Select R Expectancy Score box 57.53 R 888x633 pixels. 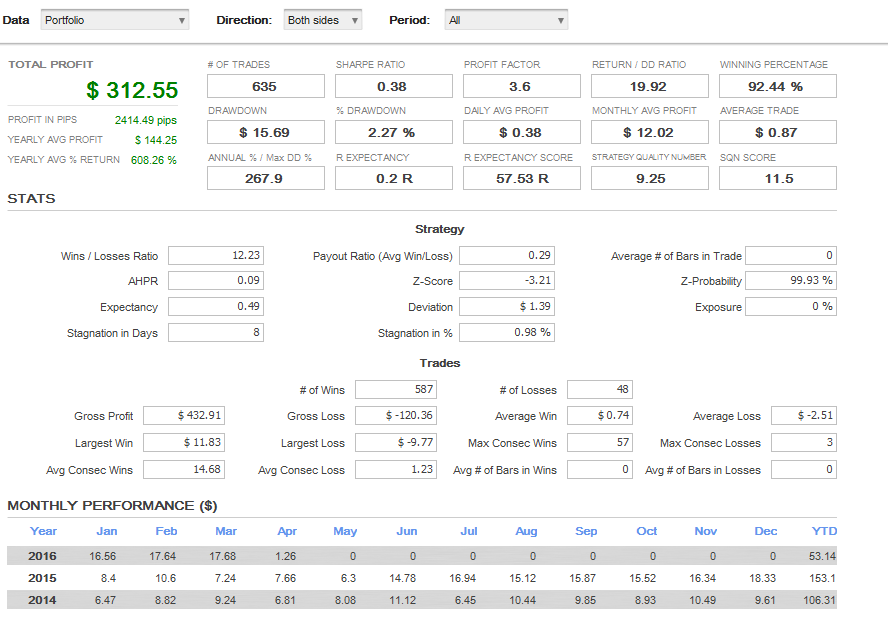[522, 178]
